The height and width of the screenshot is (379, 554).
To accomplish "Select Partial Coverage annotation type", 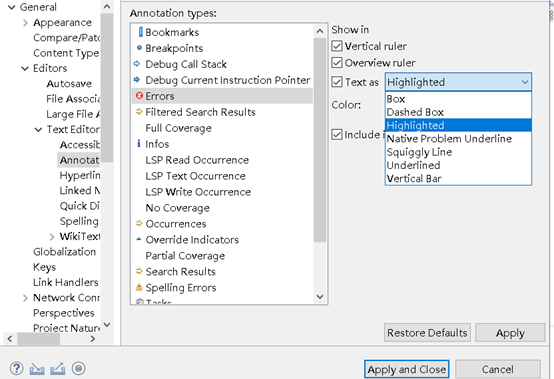I will click(x=185, y=255).
